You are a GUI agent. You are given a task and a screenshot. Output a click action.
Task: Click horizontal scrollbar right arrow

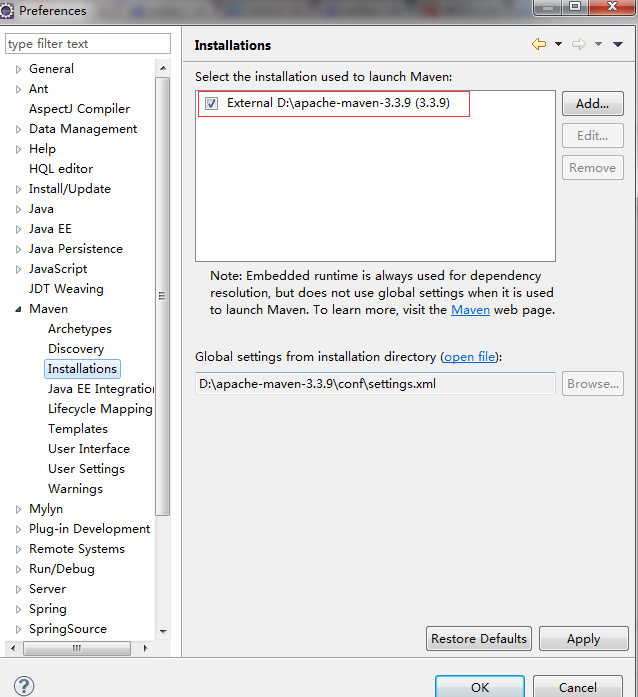pyautogui.click(x=145, y=648)
